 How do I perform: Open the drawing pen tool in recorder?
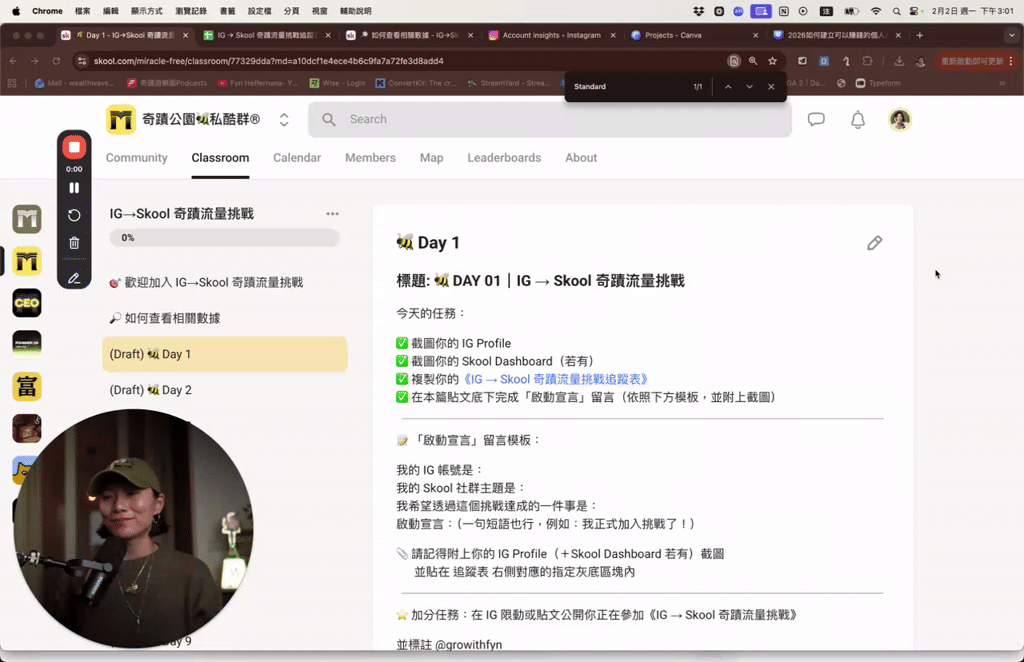tap(74, 278)
